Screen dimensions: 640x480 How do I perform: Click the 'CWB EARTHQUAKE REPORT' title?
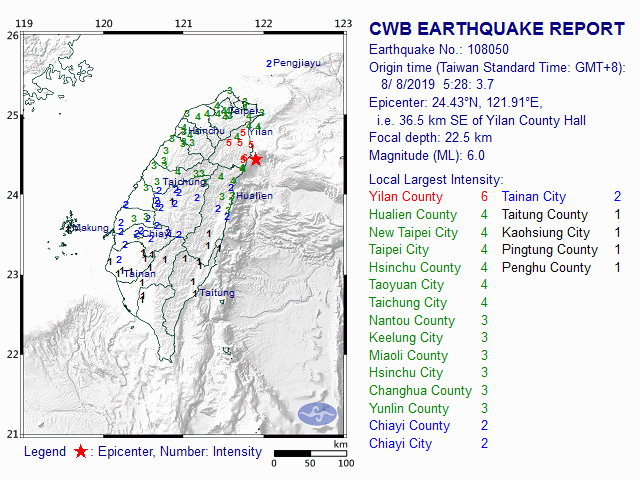[x=497, y=29]
